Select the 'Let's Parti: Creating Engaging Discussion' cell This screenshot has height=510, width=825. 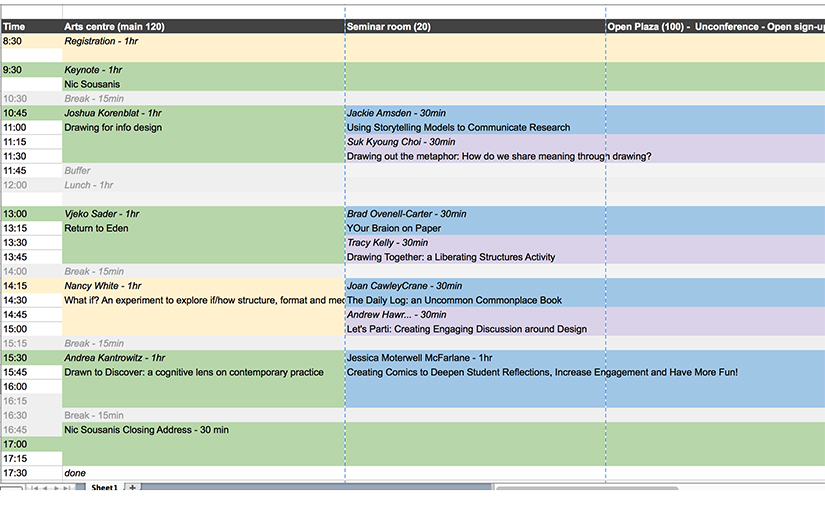tap(475, 329)
